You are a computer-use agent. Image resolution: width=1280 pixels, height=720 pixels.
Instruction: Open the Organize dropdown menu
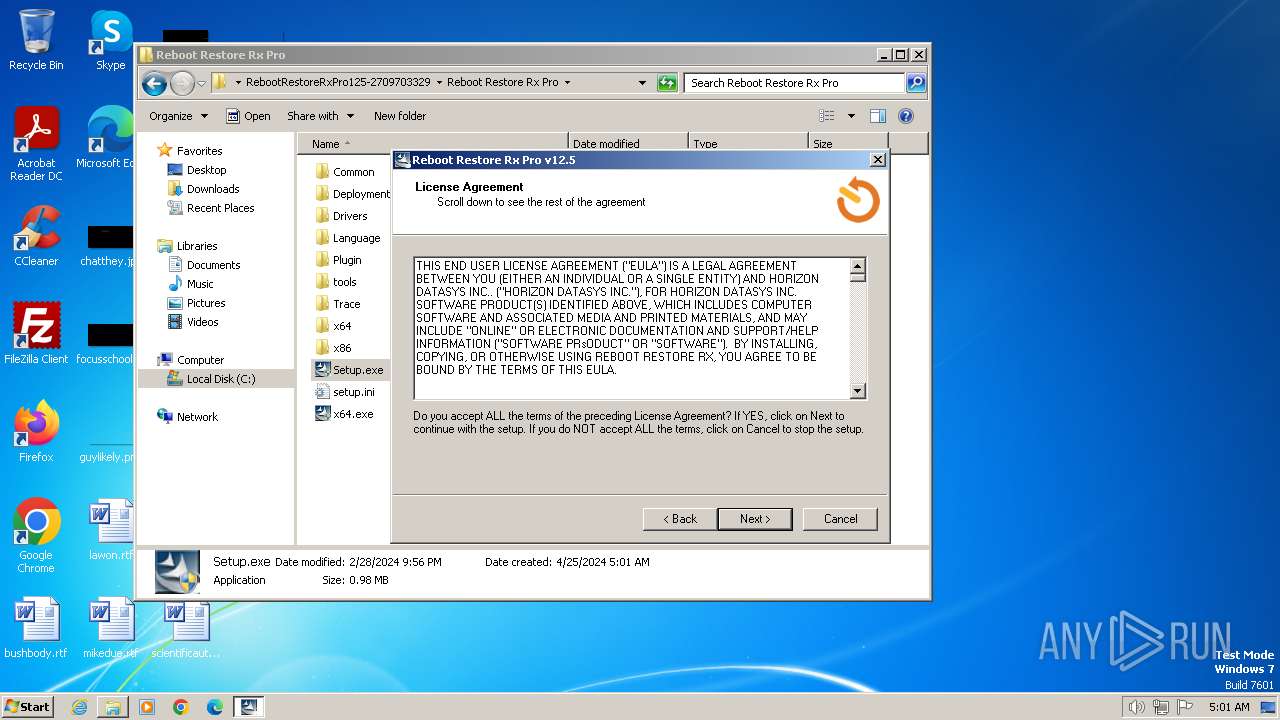click(x=178, y=116)
